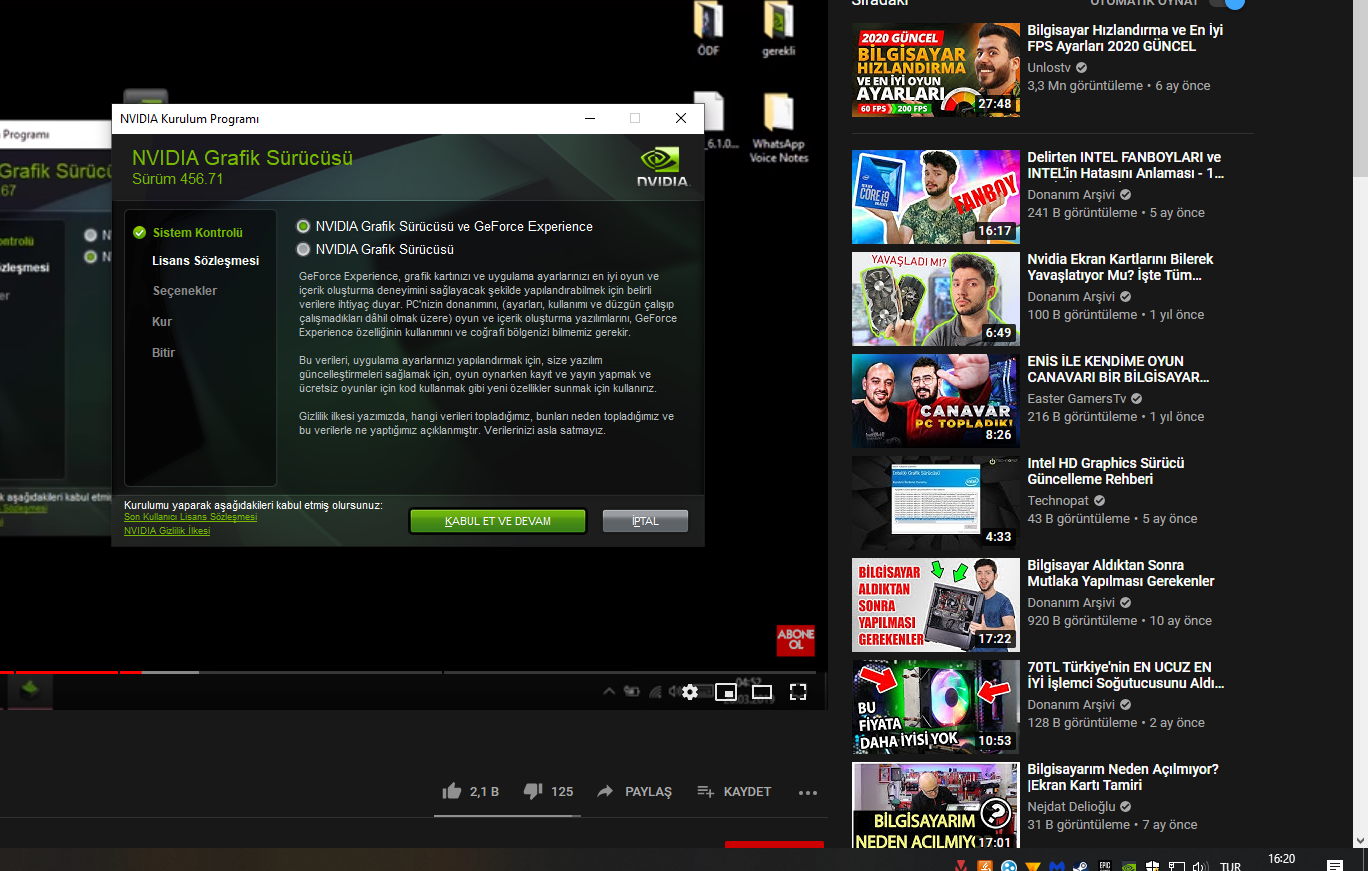Like the video with thumbs-up icon

pos(452,791)
